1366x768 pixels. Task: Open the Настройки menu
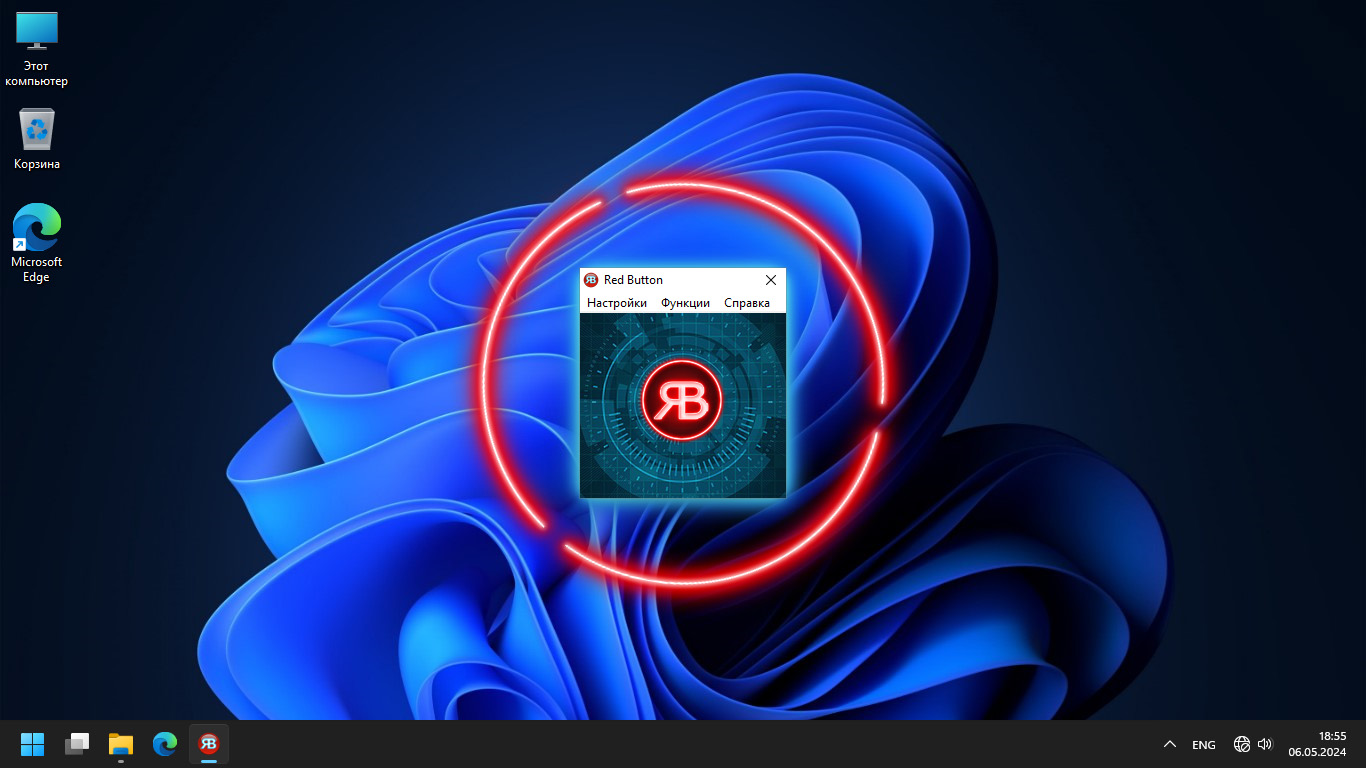click(x=616, y=303)
